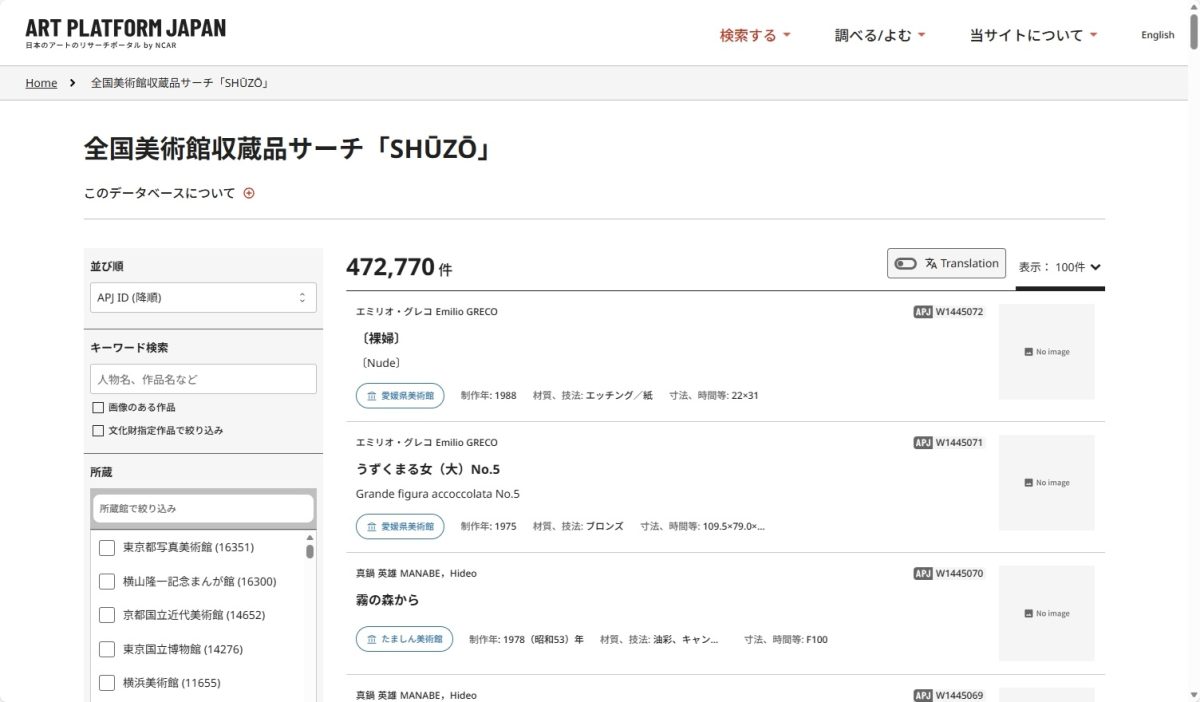Enable the 画像のある作品 checkbox
Image resolution: width=1200 pixels, height=702 pixels.
(98, 407)
